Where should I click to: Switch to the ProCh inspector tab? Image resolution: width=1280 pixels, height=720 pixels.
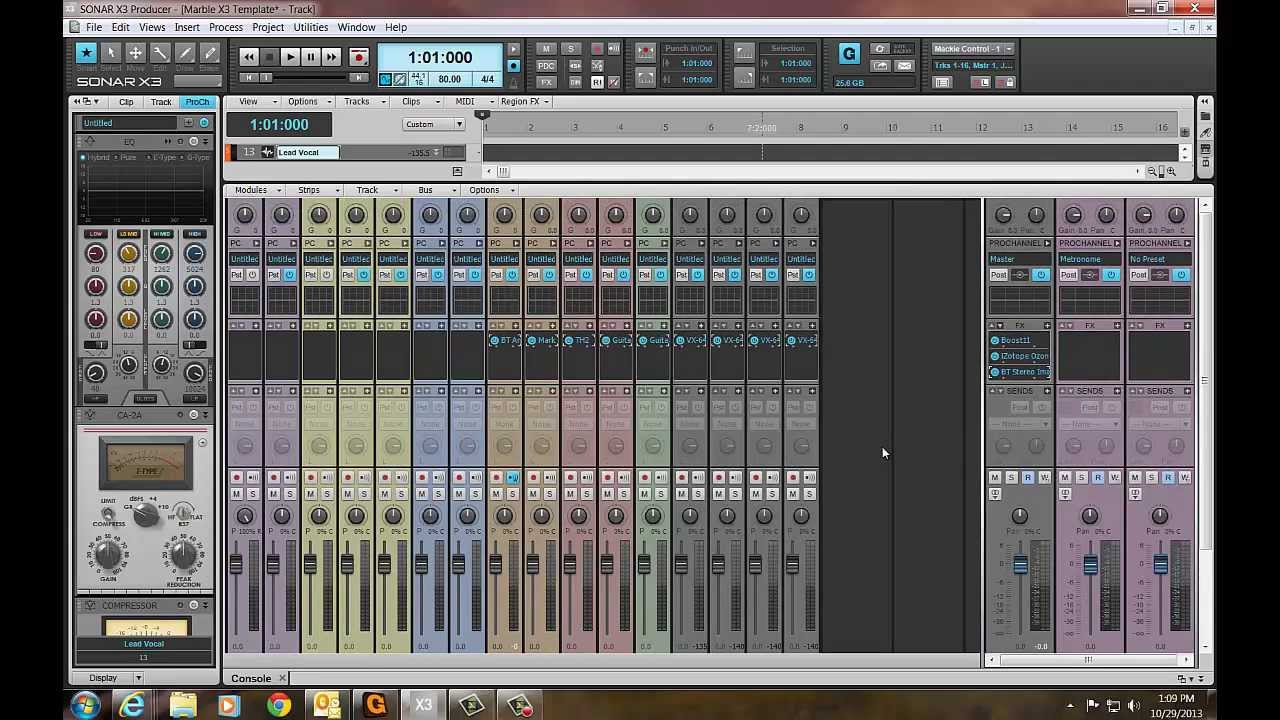[197, 102]
